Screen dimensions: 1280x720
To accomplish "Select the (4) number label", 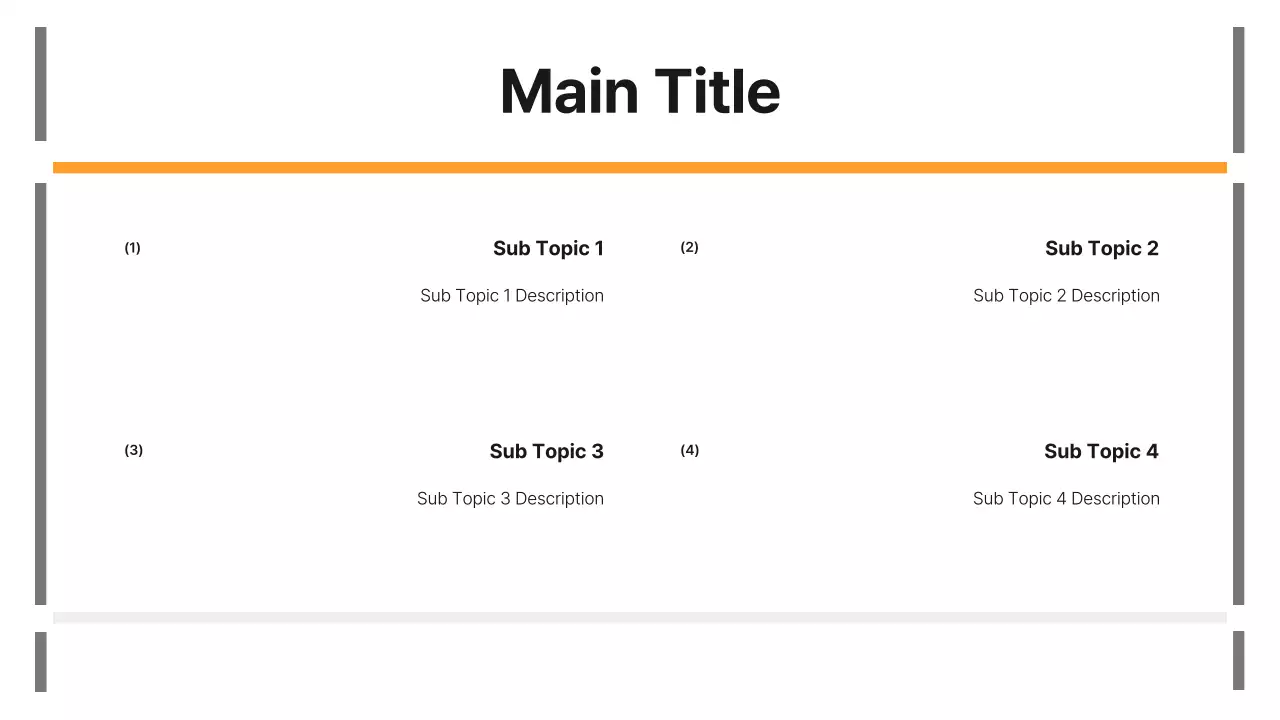I will [x=690, y=450].
